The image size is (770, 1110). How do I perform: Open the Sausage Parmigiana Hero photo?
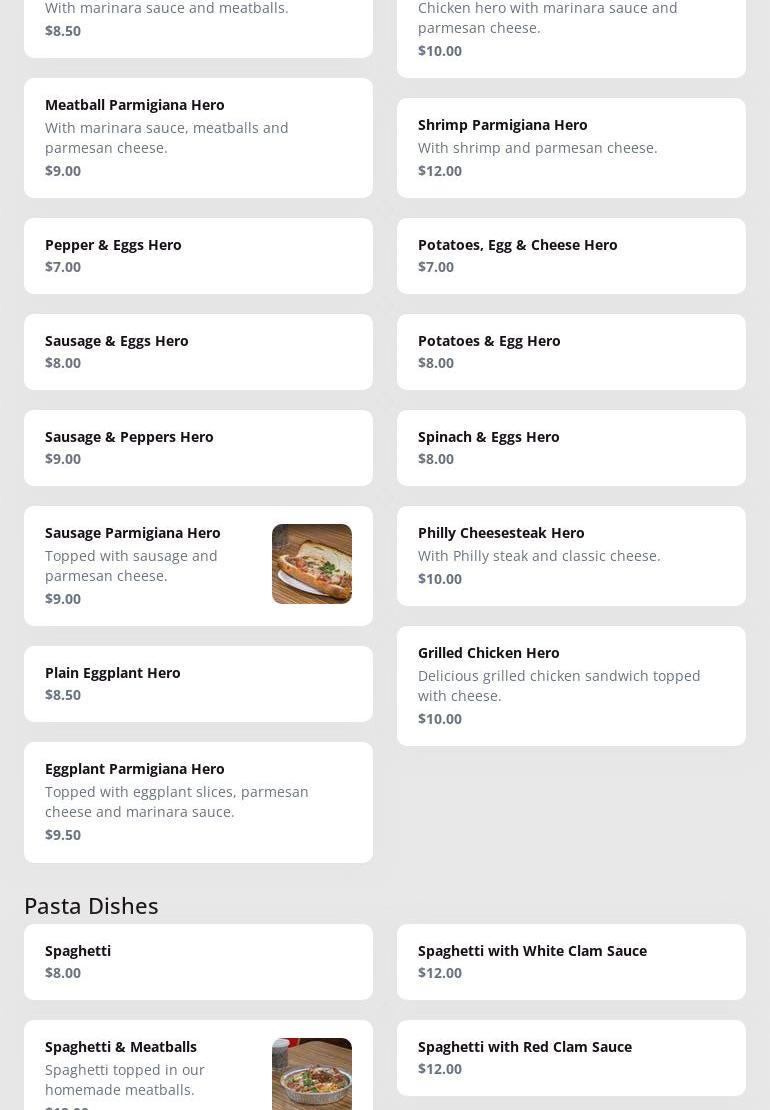[x=311, y=564]
